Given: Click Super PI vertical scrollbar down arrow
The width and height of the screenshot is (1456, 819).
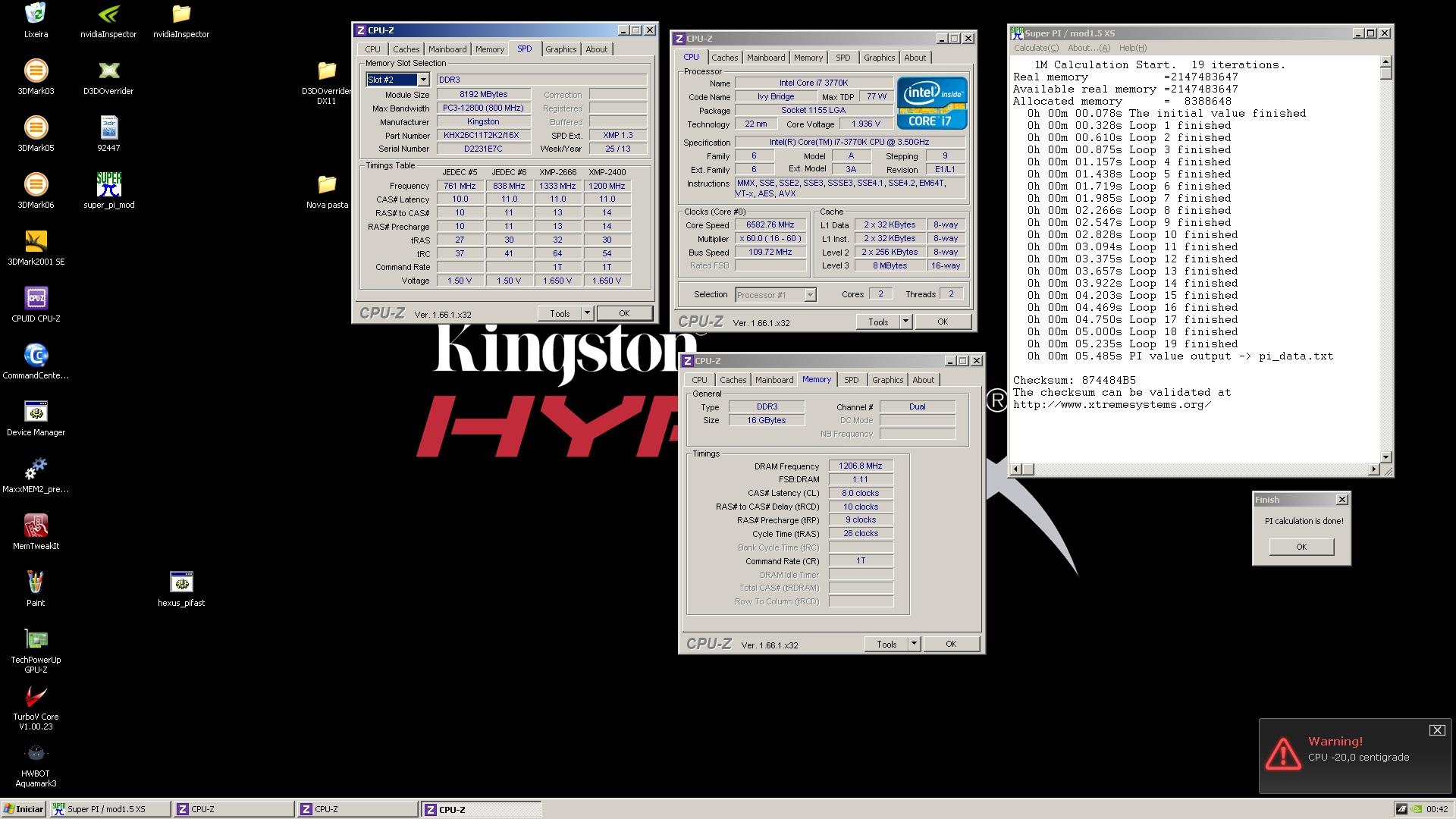Looking at the screenshot, I should (1385, 457).
